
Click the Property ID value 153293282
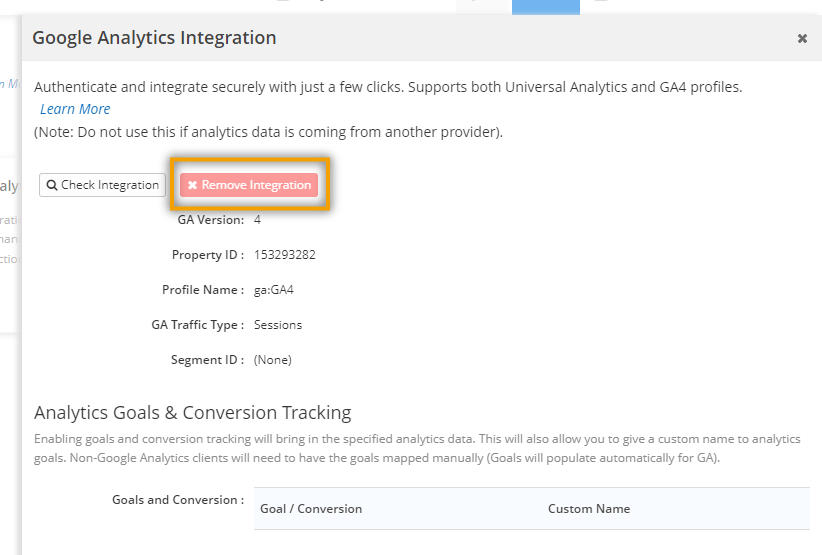click(285, 255)
